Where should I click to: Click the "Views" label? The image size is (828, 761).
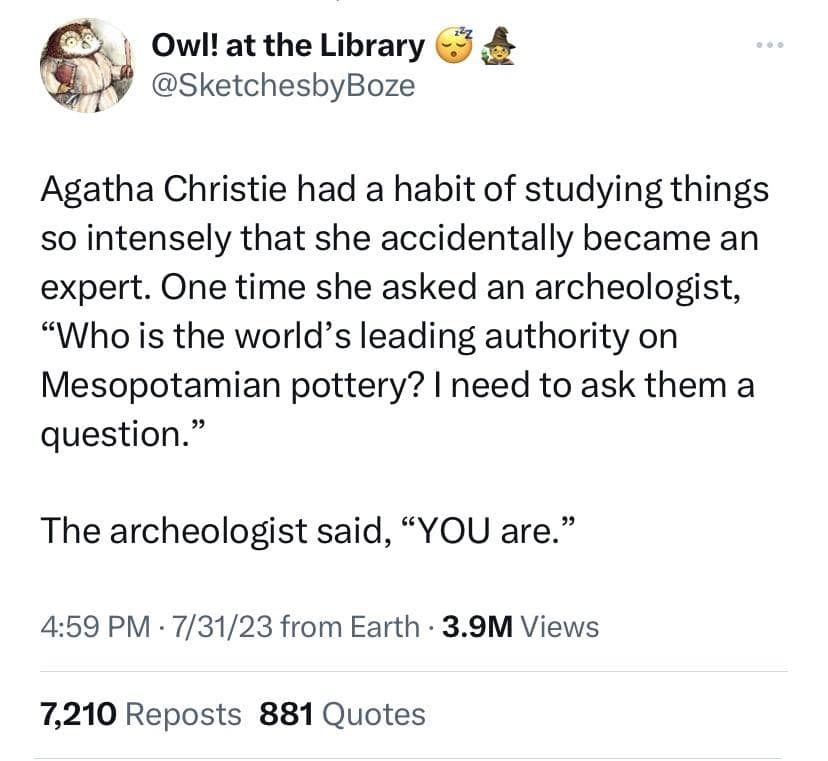click(x=560, y=627)
